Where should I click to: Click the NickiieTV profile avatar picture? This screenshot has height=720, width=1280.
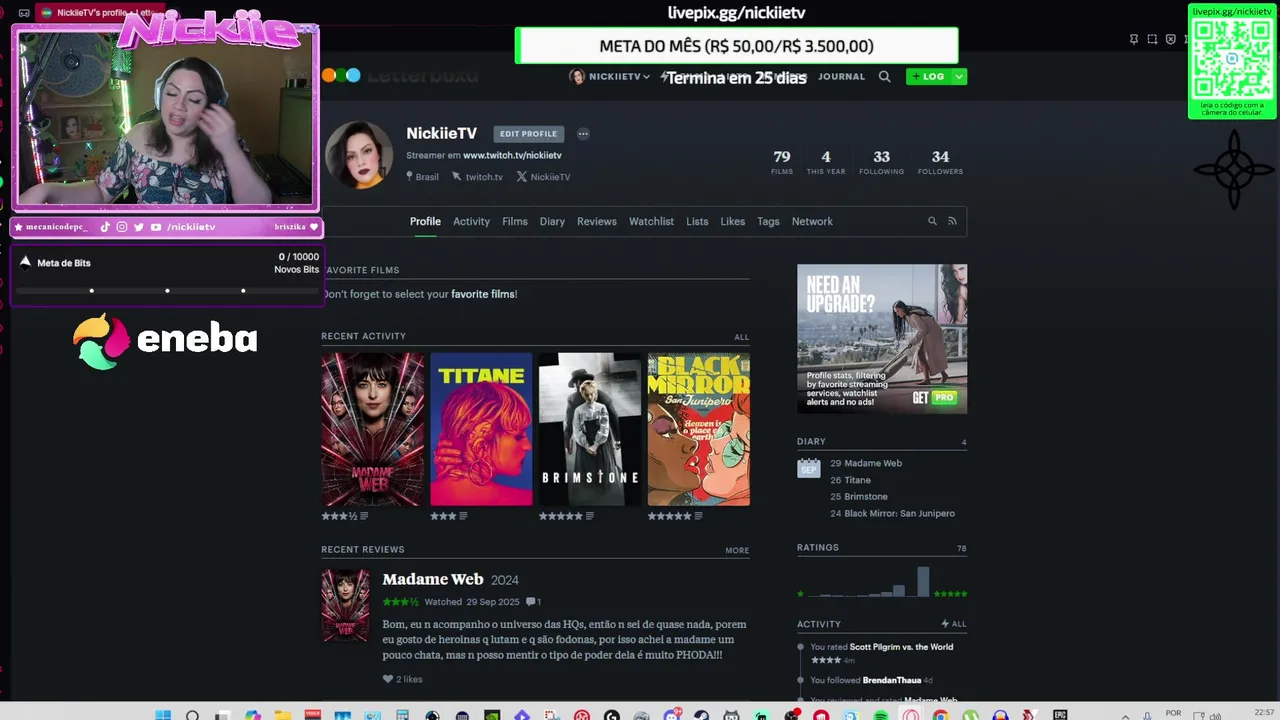click(359, 155)
